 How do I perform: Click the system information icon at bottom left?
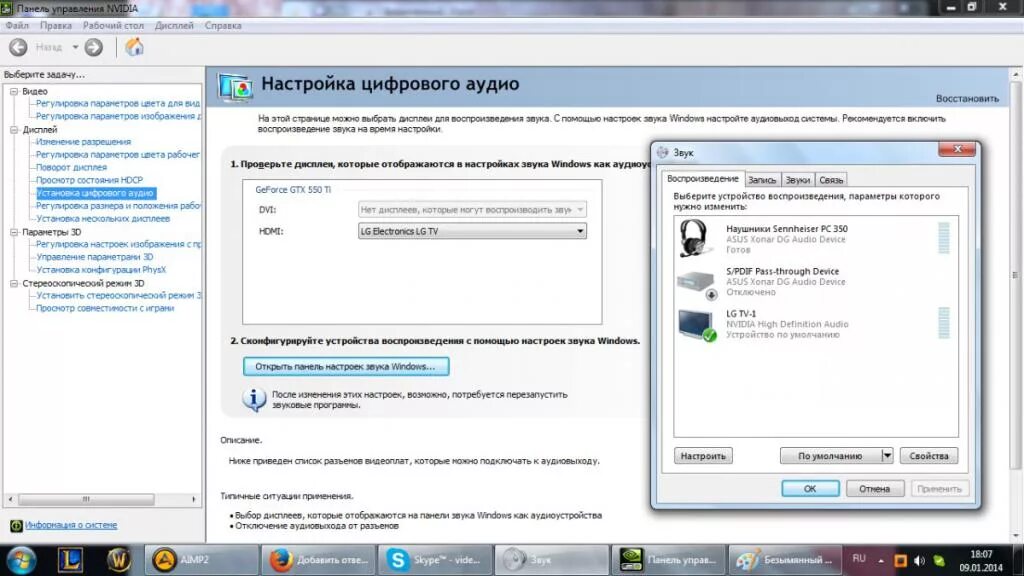coord(16,525)
